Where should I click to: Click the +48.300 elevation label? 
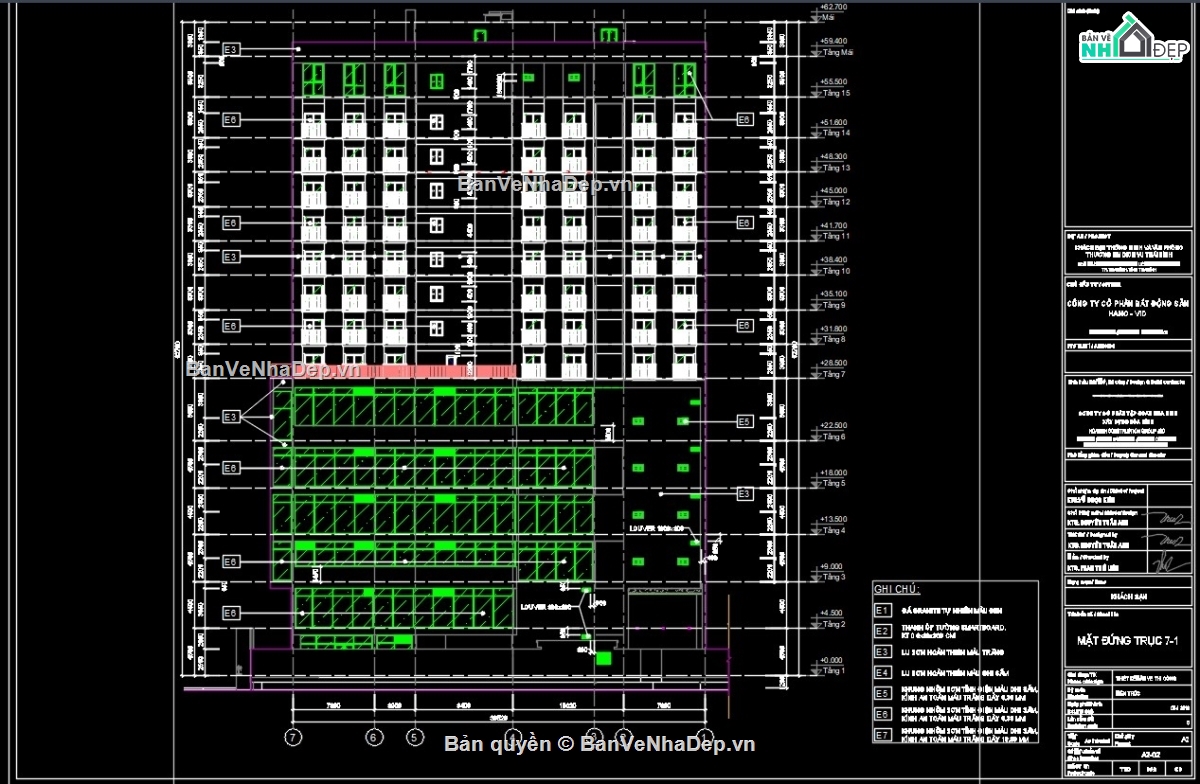click(835, 157)
